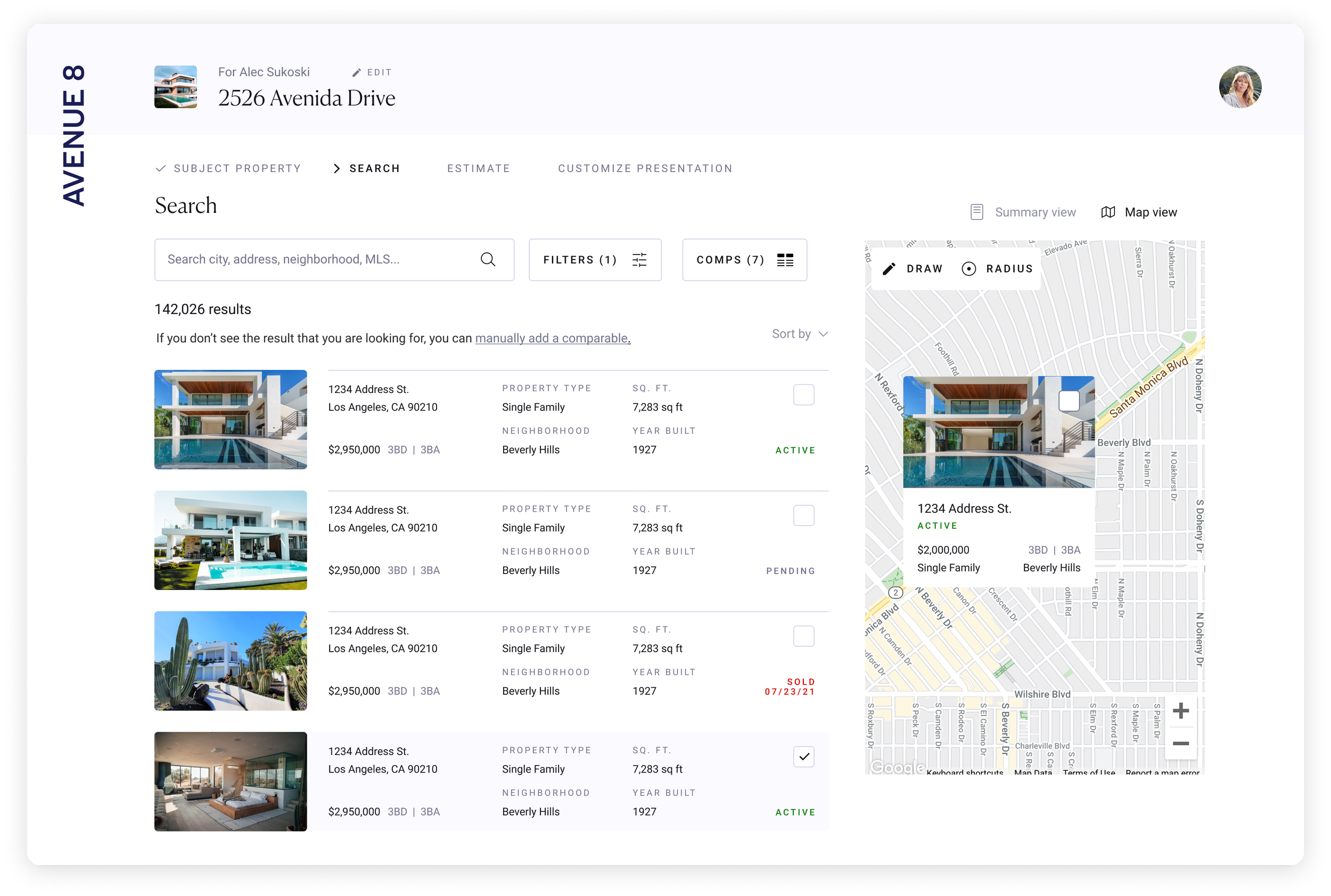Viewport: 1331px width, 896px height.
Task: Open the Customize Presentation step
Action: pyautogui.click(x=645, y=169)
